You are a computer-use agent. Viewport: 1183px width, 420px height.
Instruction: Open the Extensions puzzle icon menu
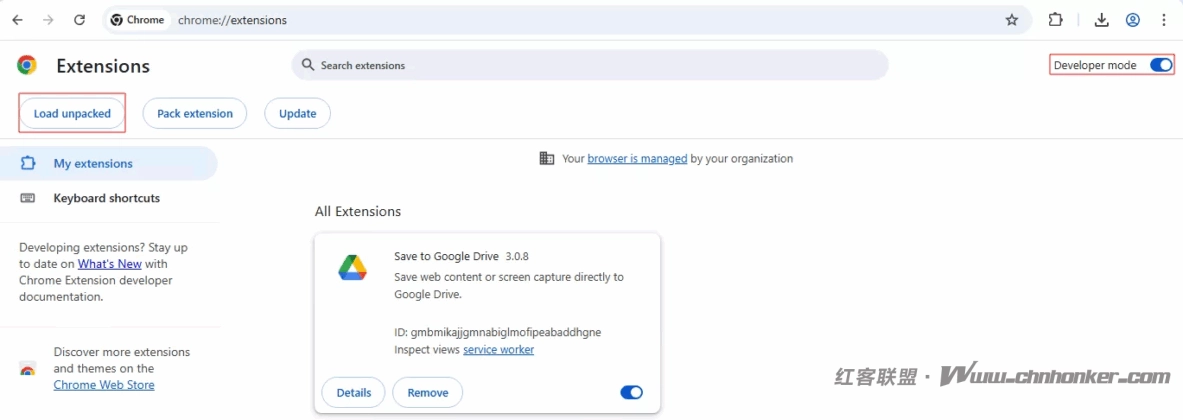[1055, 20]
